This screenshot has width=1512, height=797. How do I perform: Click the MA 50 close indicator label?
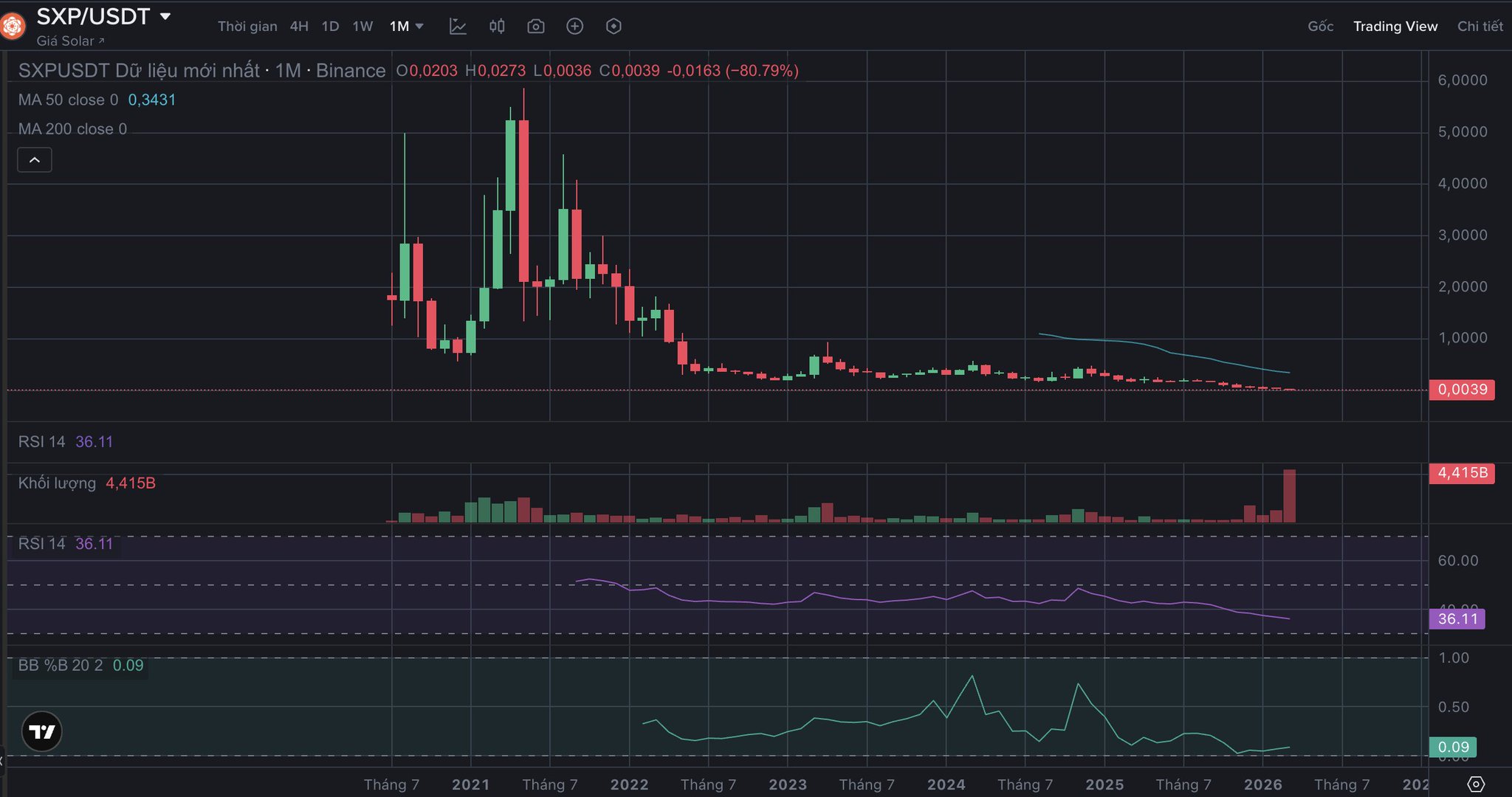point(68,100)
